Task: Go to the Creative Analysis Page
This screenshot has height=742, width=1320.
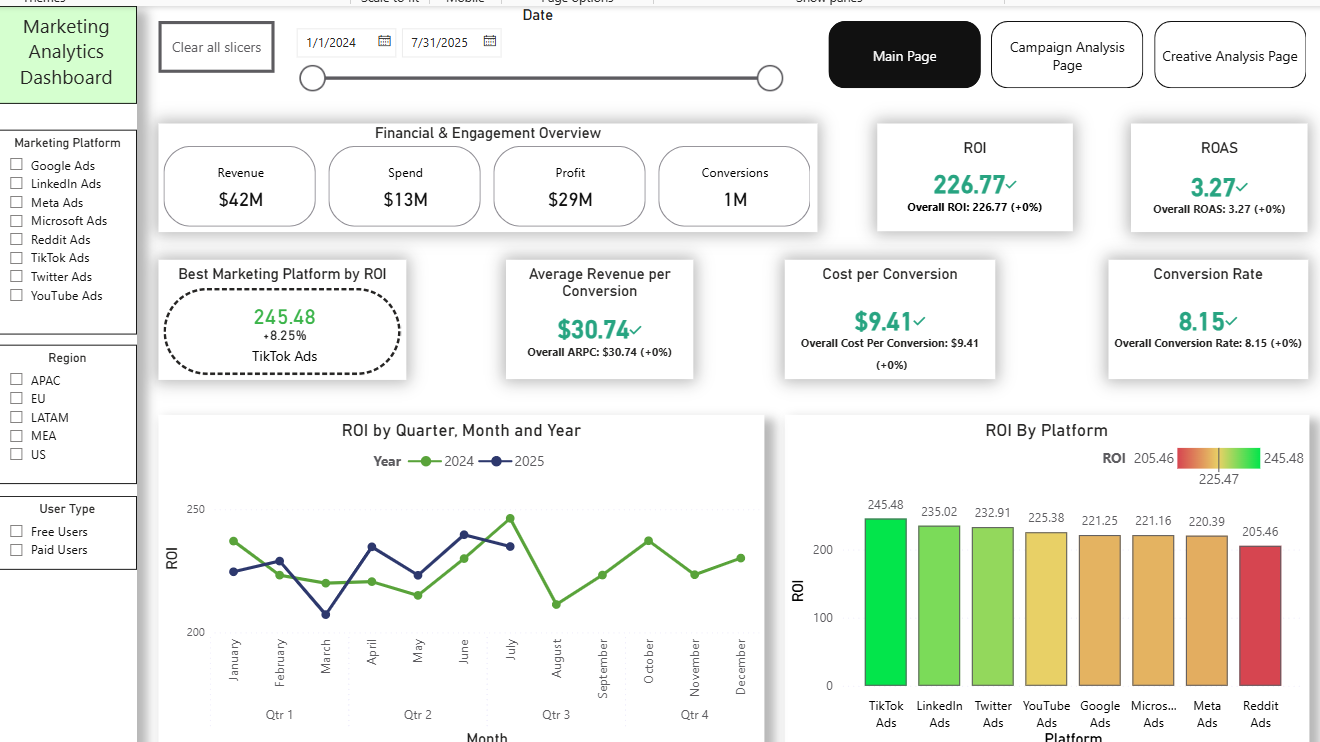Action: pyautogui.click(x=1229, y=56)
